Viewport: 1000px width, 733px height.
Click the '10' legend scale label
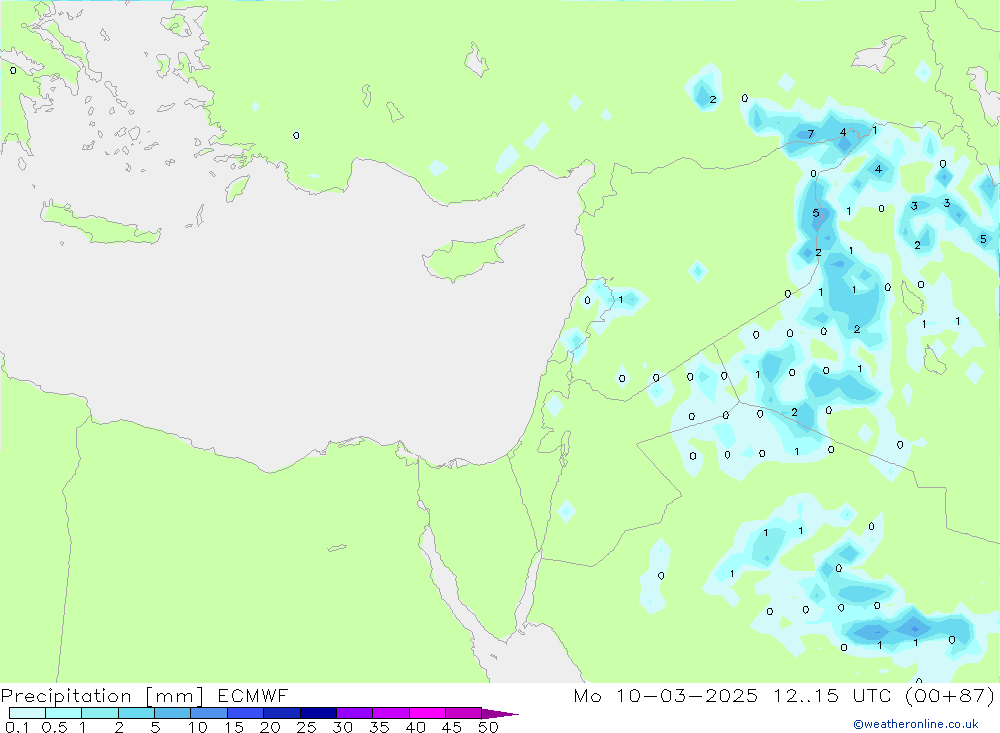(x=198, y=727)
